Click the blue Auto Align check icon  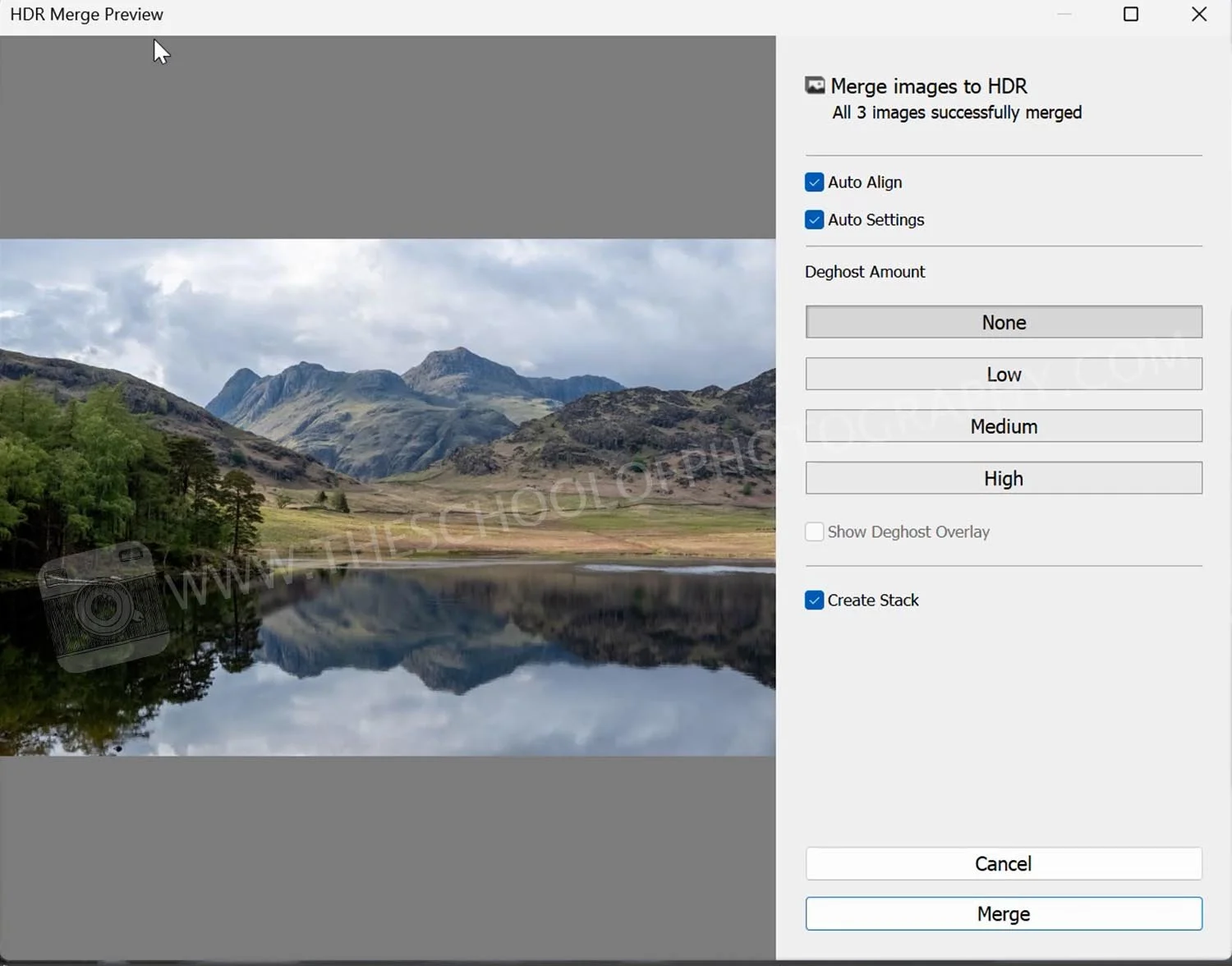tap(814, 182)
